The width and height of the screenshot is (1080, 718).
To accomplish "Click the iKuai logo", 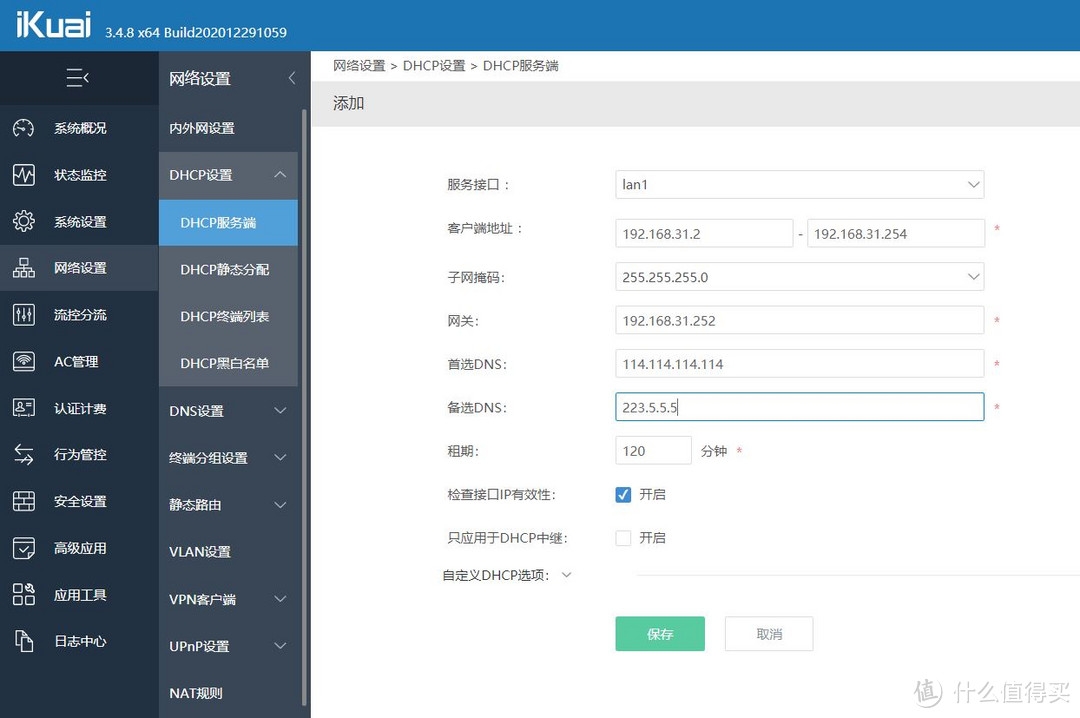I will click(53, 24).
